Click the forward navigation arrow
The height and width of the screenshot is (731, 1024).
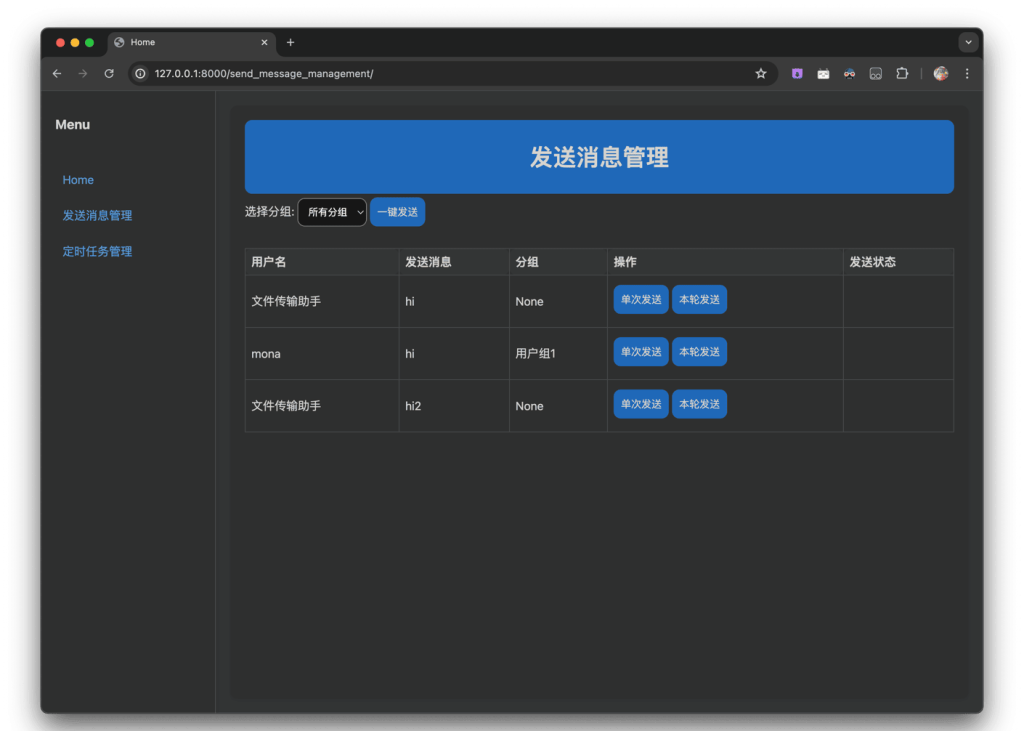tap(83, 73)
